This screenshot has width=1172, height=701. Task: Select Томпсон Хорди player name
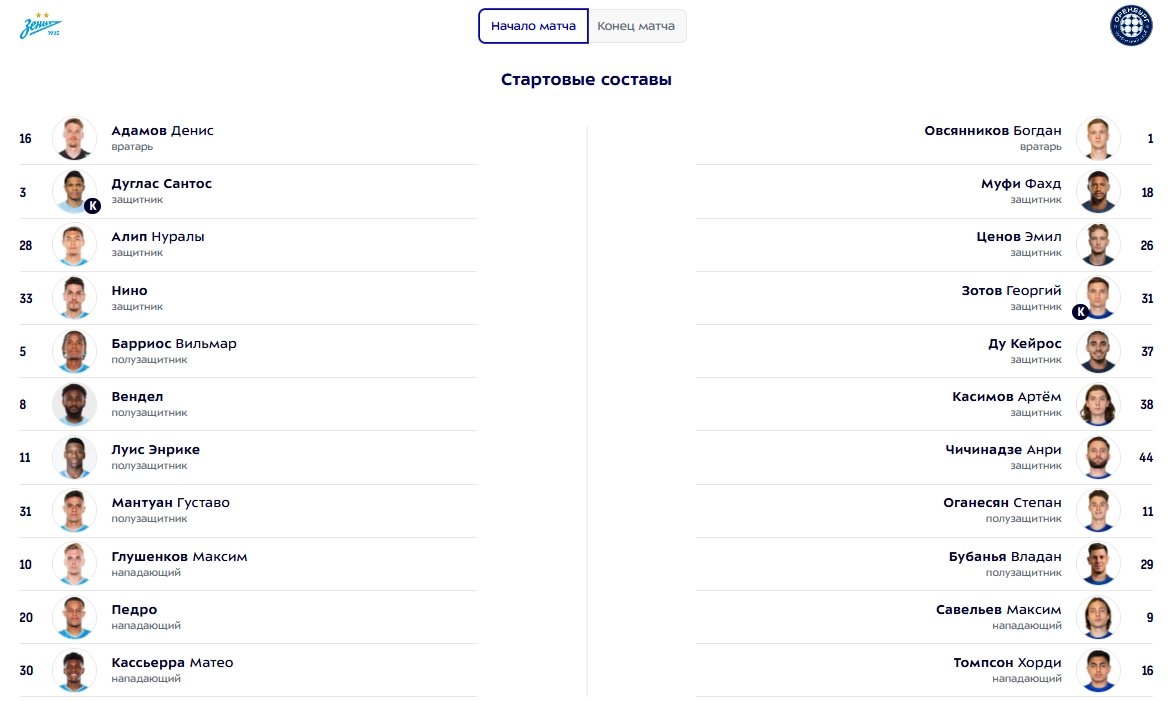click(x=1008, y=663)
